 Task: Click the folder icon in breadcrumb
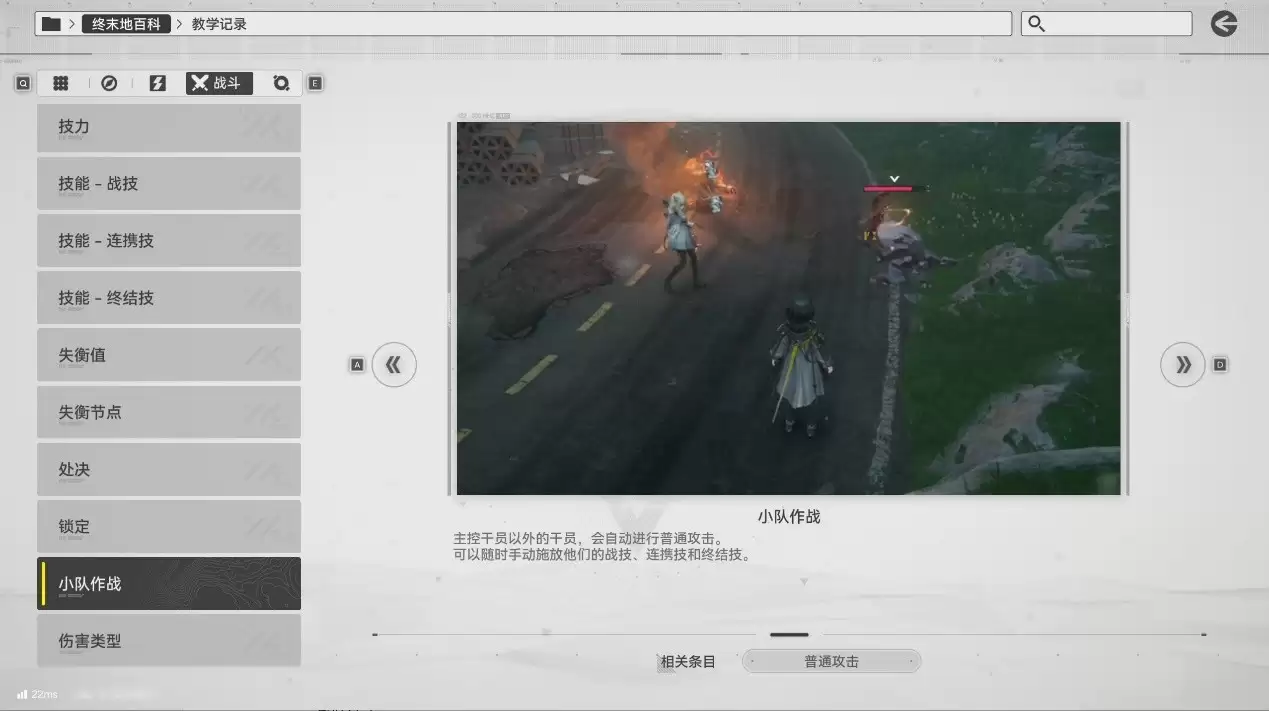(51, 24)
